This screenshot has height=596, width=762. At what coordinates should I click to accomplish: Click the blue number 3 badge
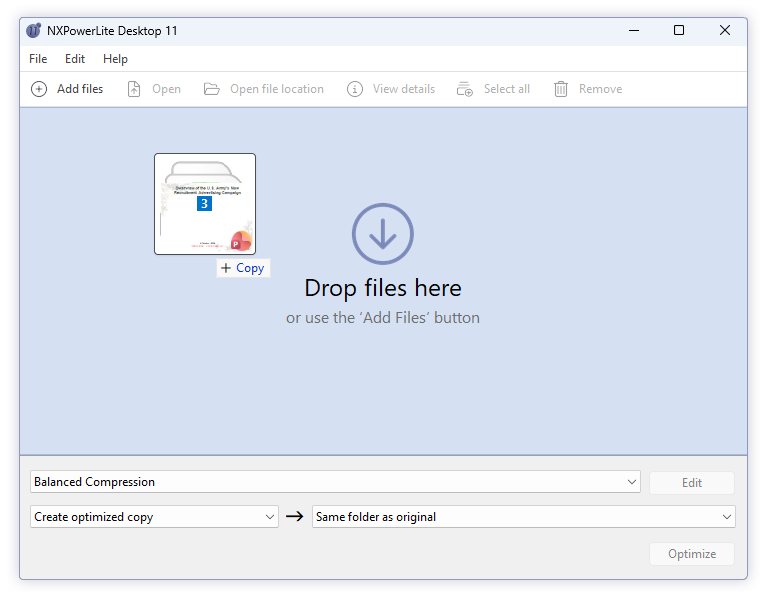point(204,204)
